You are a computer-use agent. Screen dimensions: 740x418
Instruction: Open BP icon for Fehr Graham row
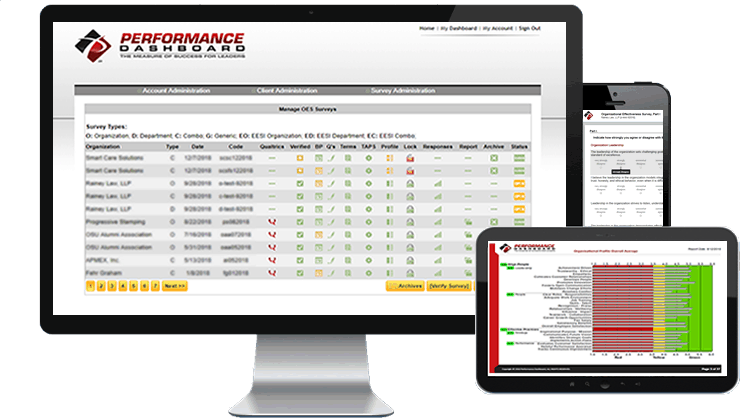(319, 273)
